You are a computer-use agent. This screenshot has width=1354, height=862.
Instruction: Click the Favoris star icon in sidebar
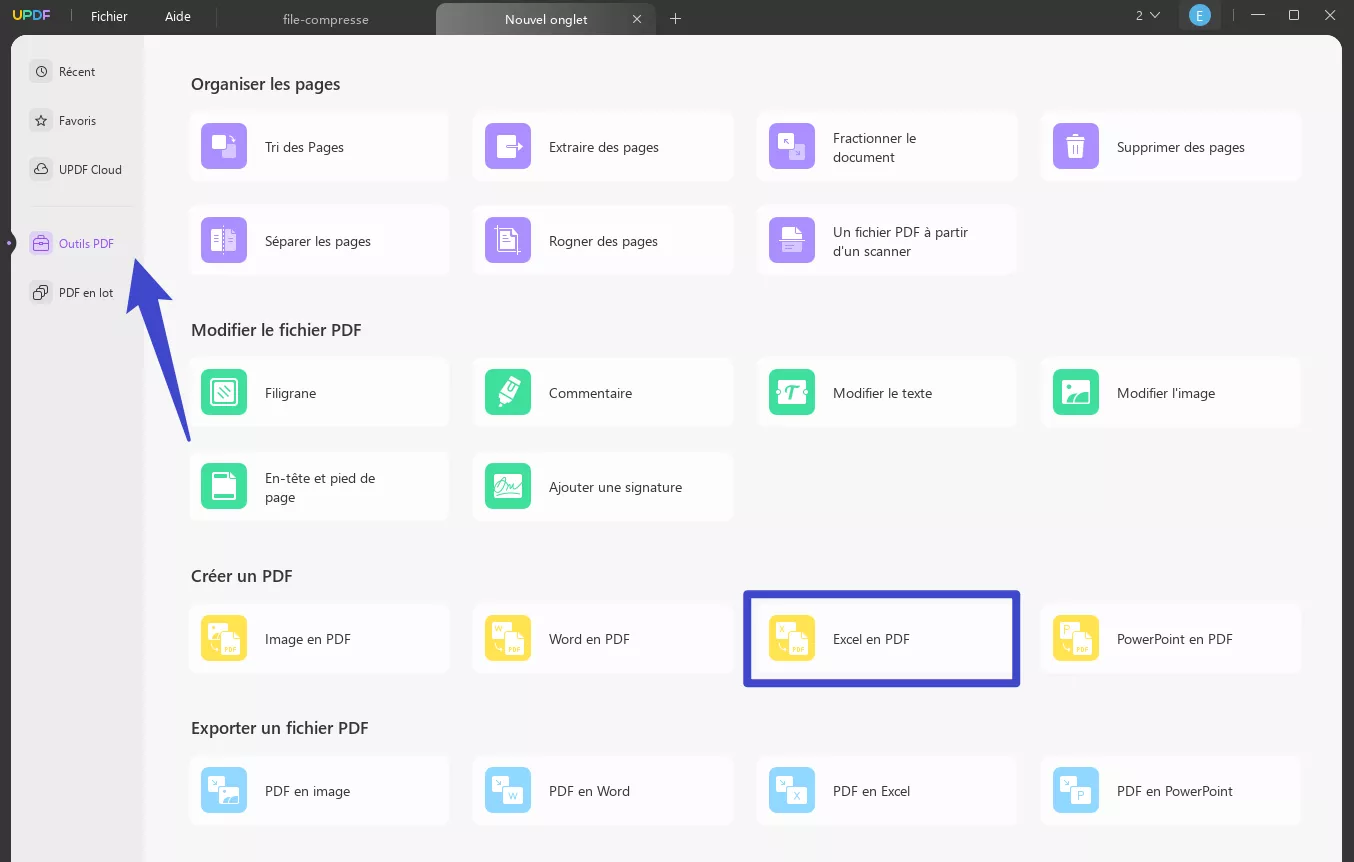tap(41, 120)
